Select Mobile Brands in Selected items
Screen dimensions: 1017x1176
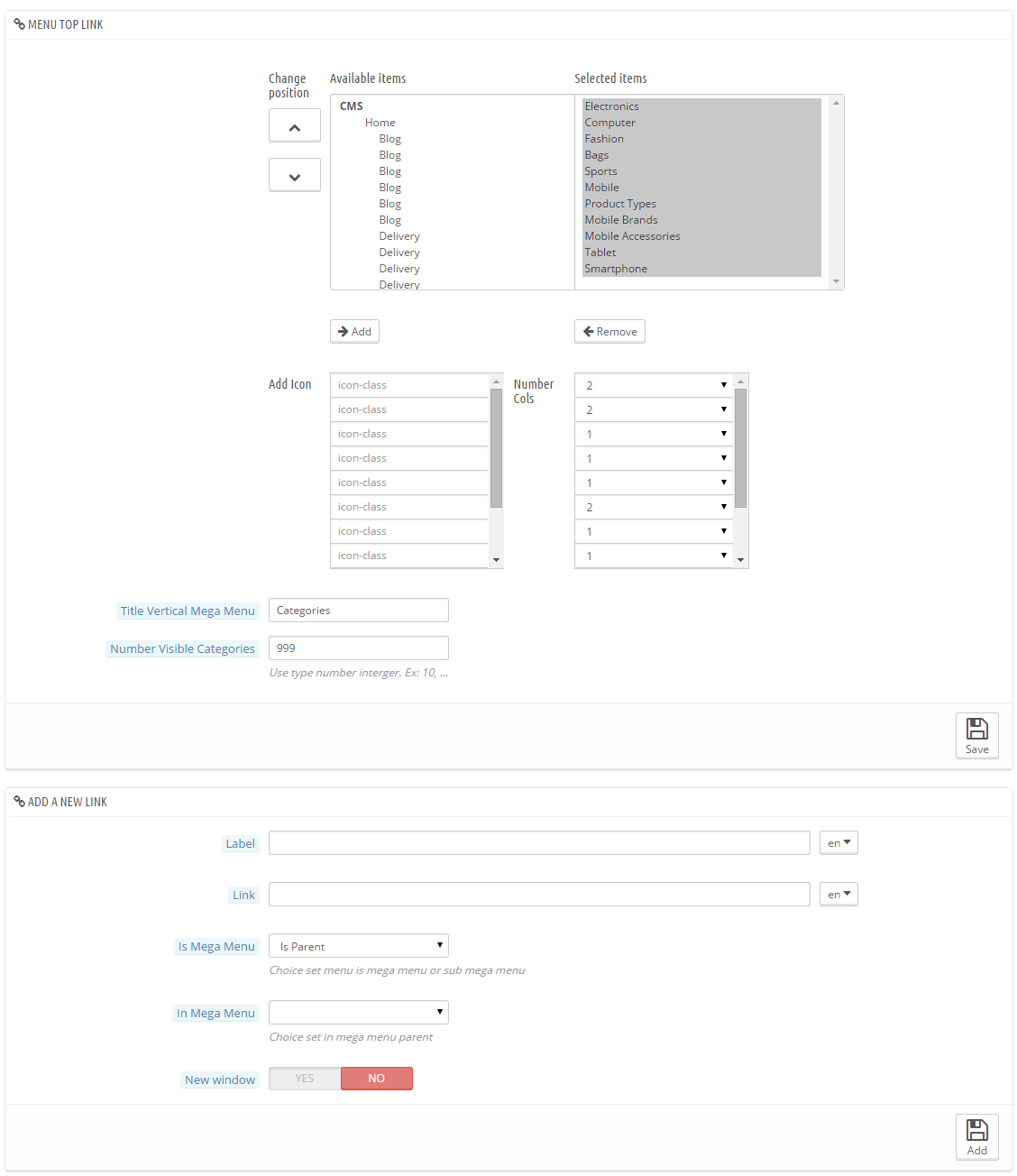coord(701,220)
